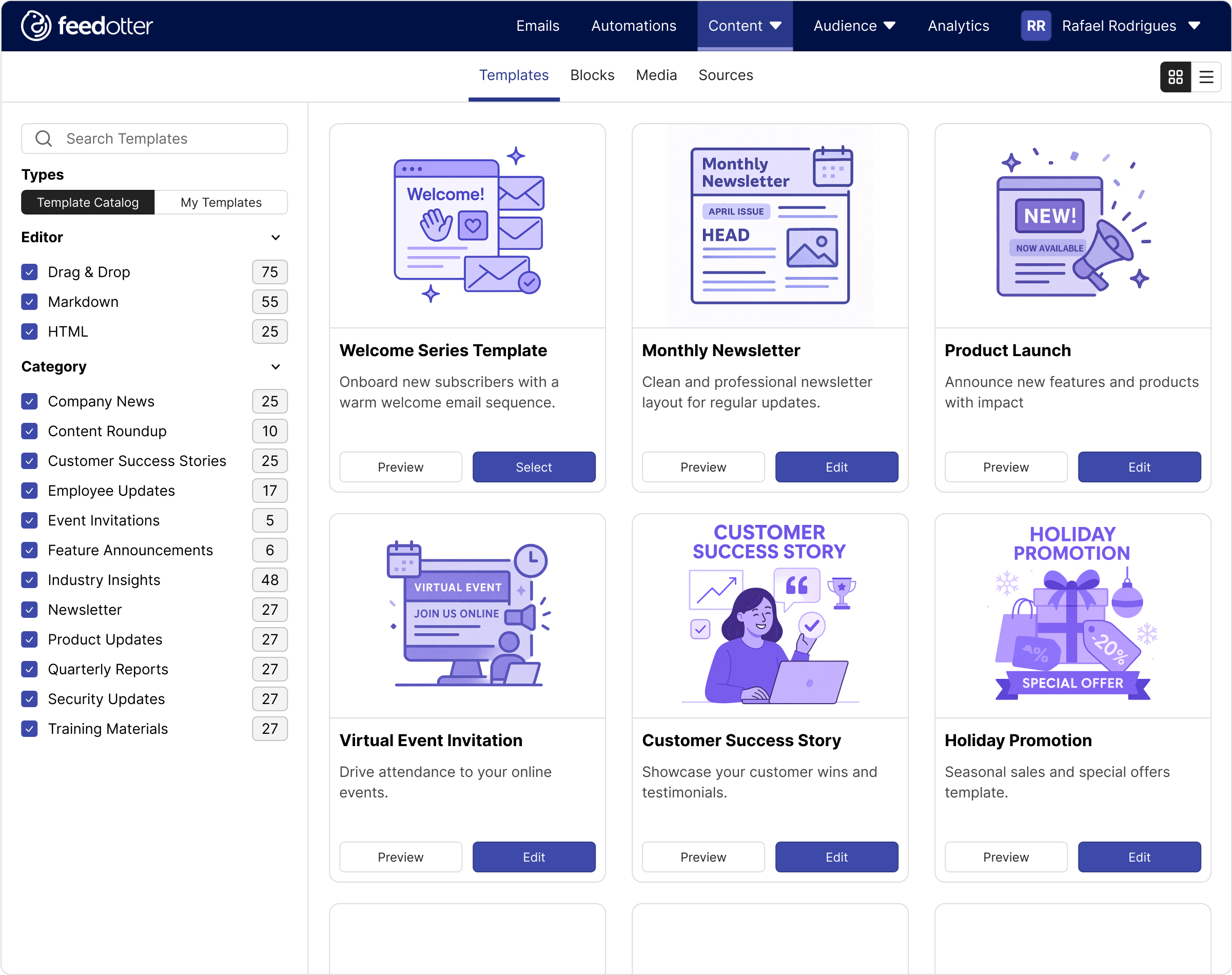
Task: Toggle the Company News category checkbox
Action: pos(30,401)
